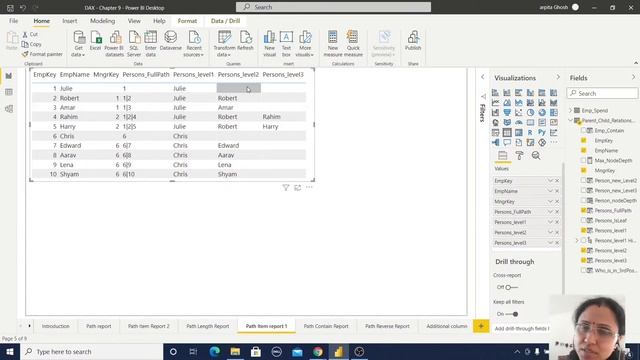Open the Dataverse connector

coord(171,41)
